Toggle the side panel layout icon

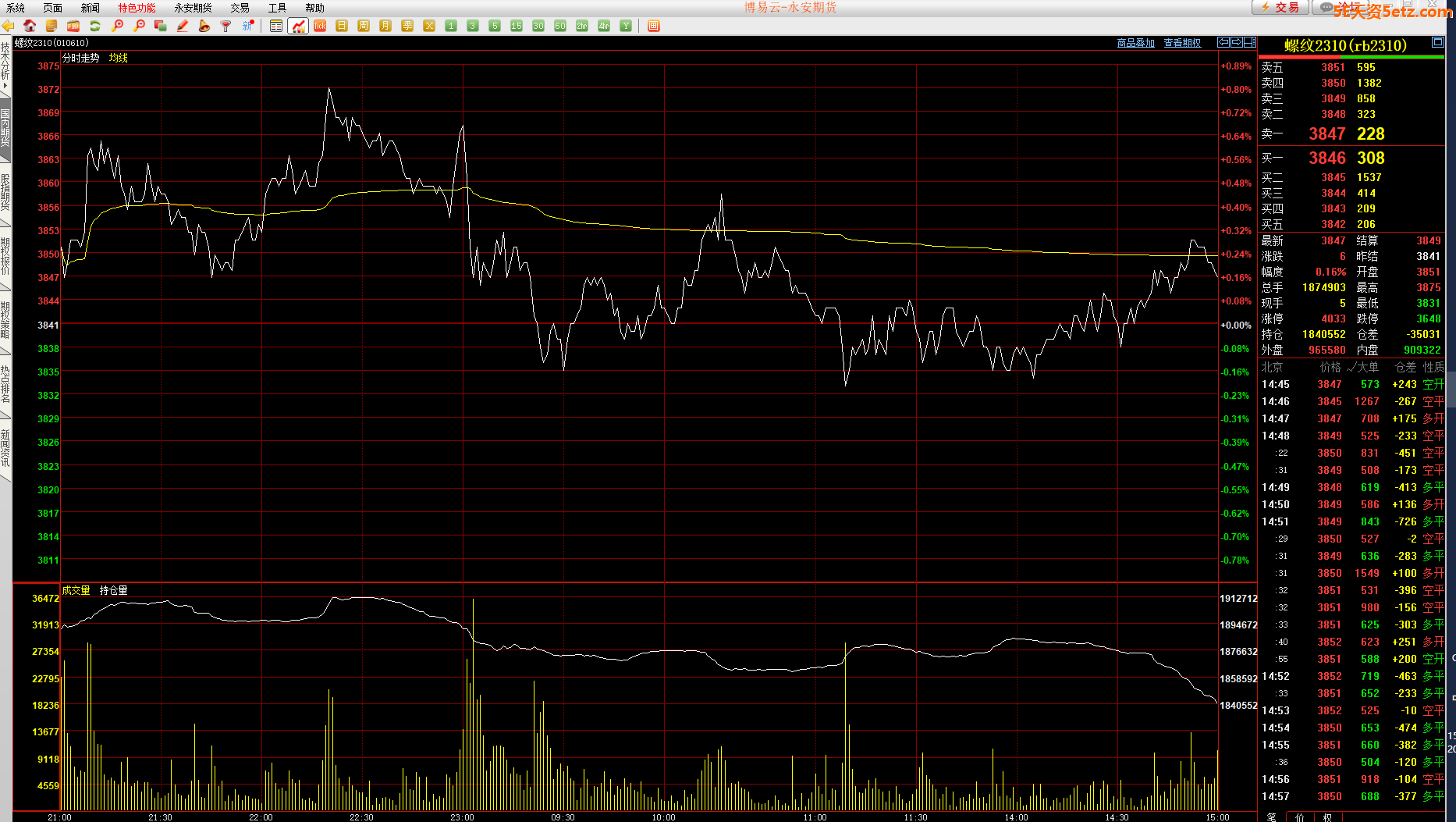tap(1249, 42)
